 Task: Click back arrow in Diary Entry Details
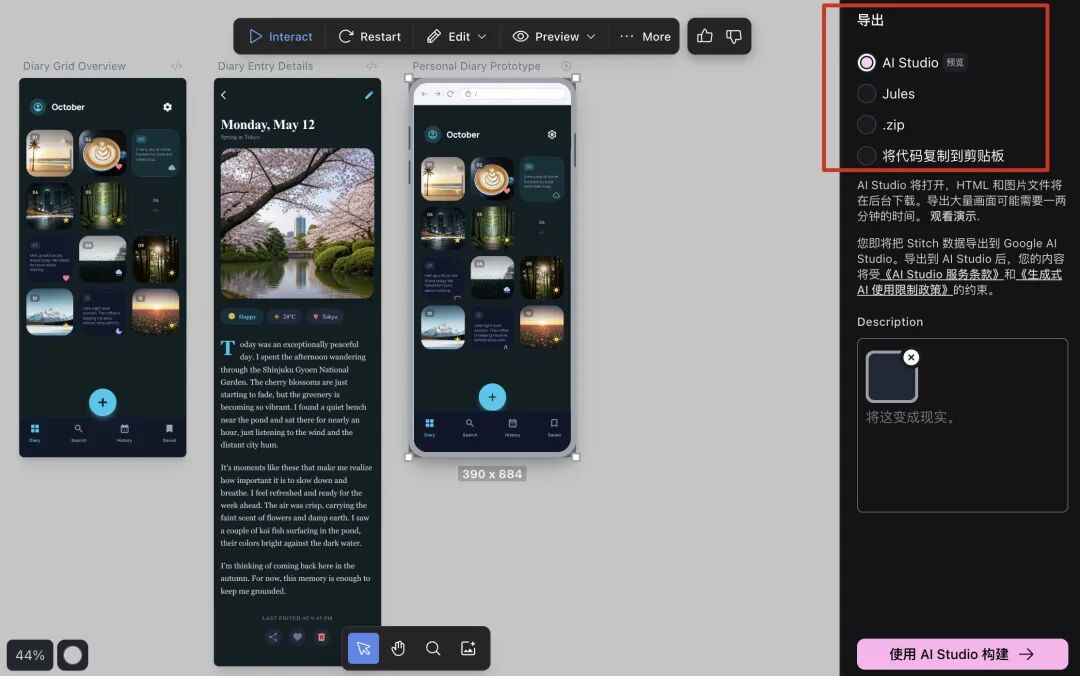tap(224, 95)
